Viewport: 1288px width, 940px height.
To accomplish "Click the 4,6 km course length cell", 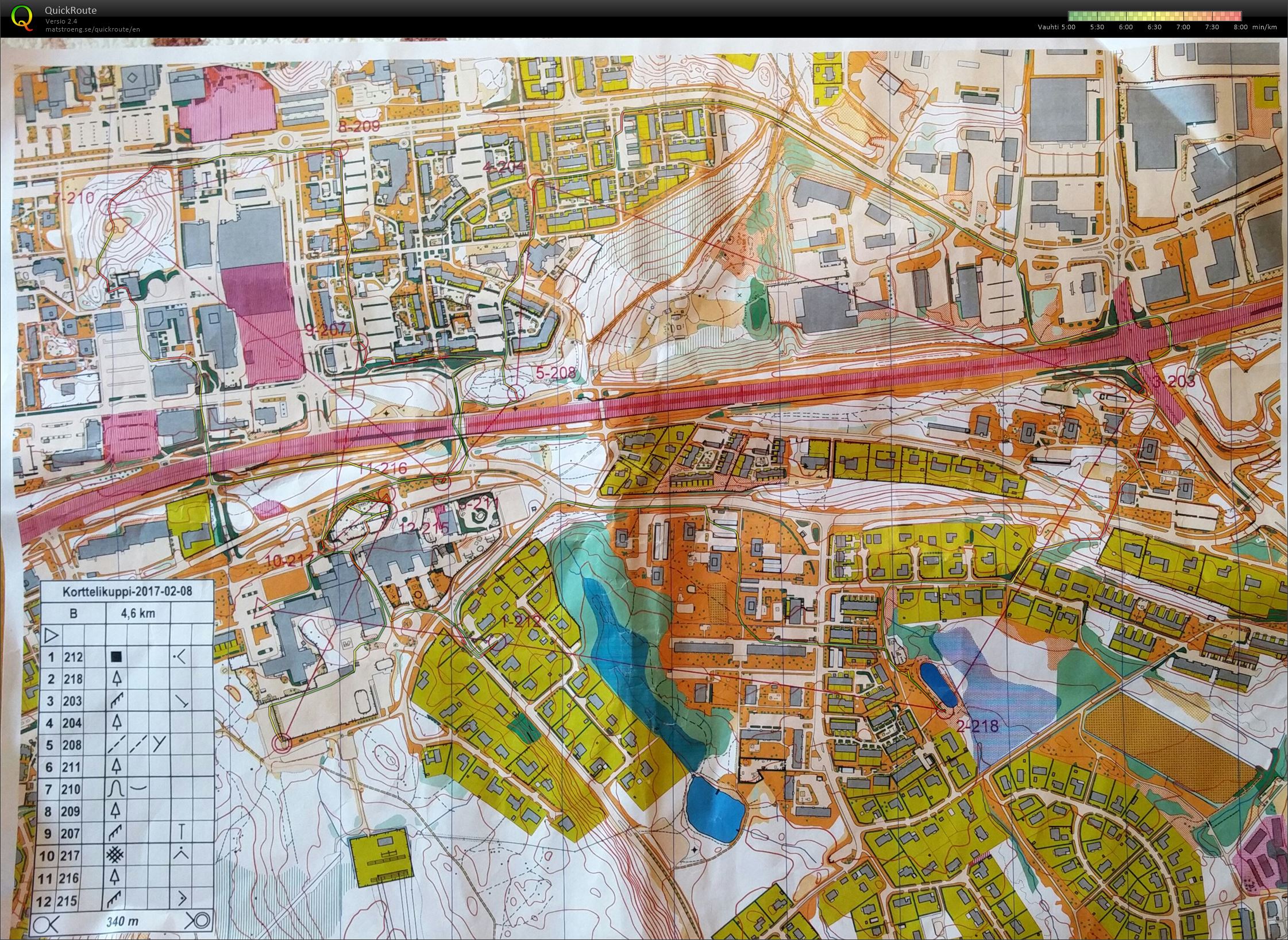I will 138,613.
